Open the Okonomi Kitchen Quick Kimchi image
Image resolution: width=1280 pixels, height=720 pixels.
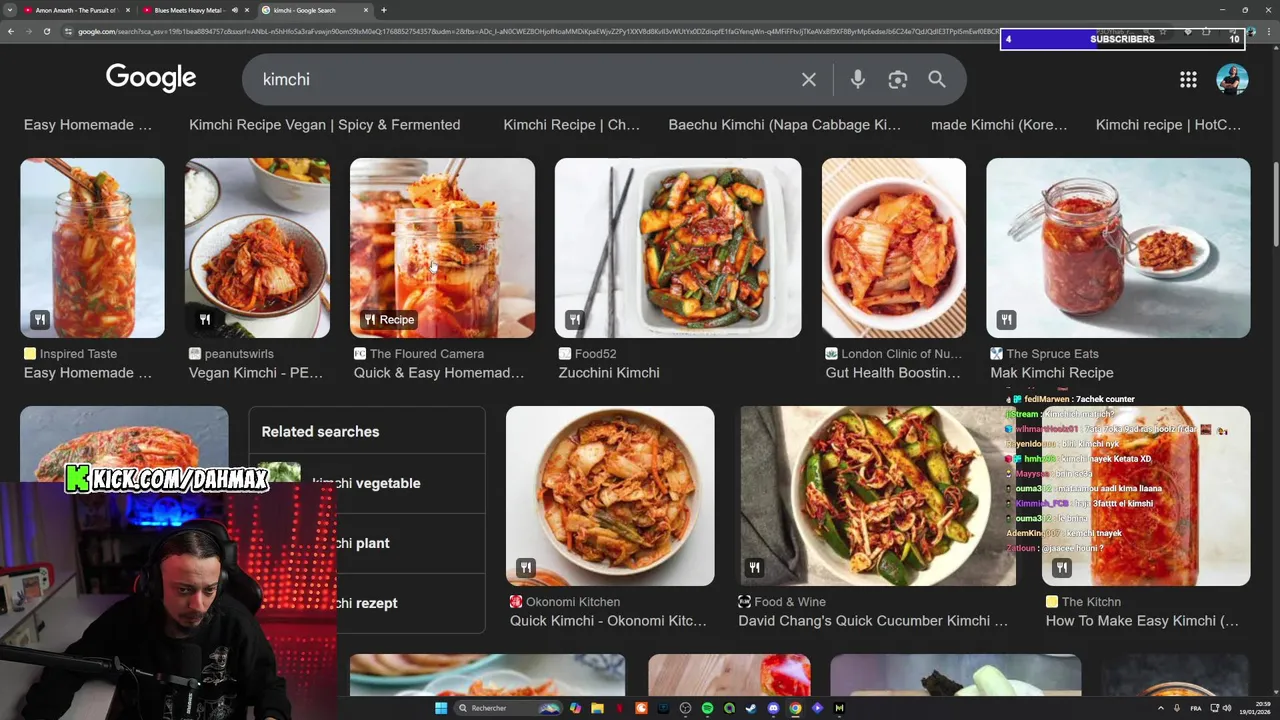coord(610,496)
